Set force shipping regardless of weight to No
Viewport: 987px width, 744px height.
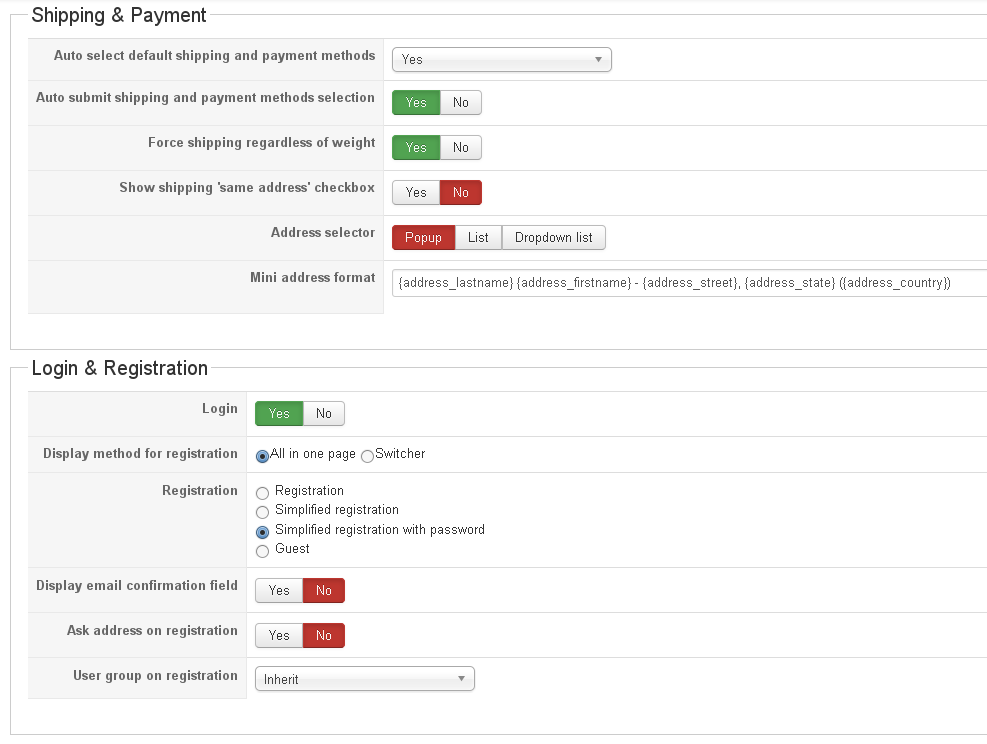(460, 148)
